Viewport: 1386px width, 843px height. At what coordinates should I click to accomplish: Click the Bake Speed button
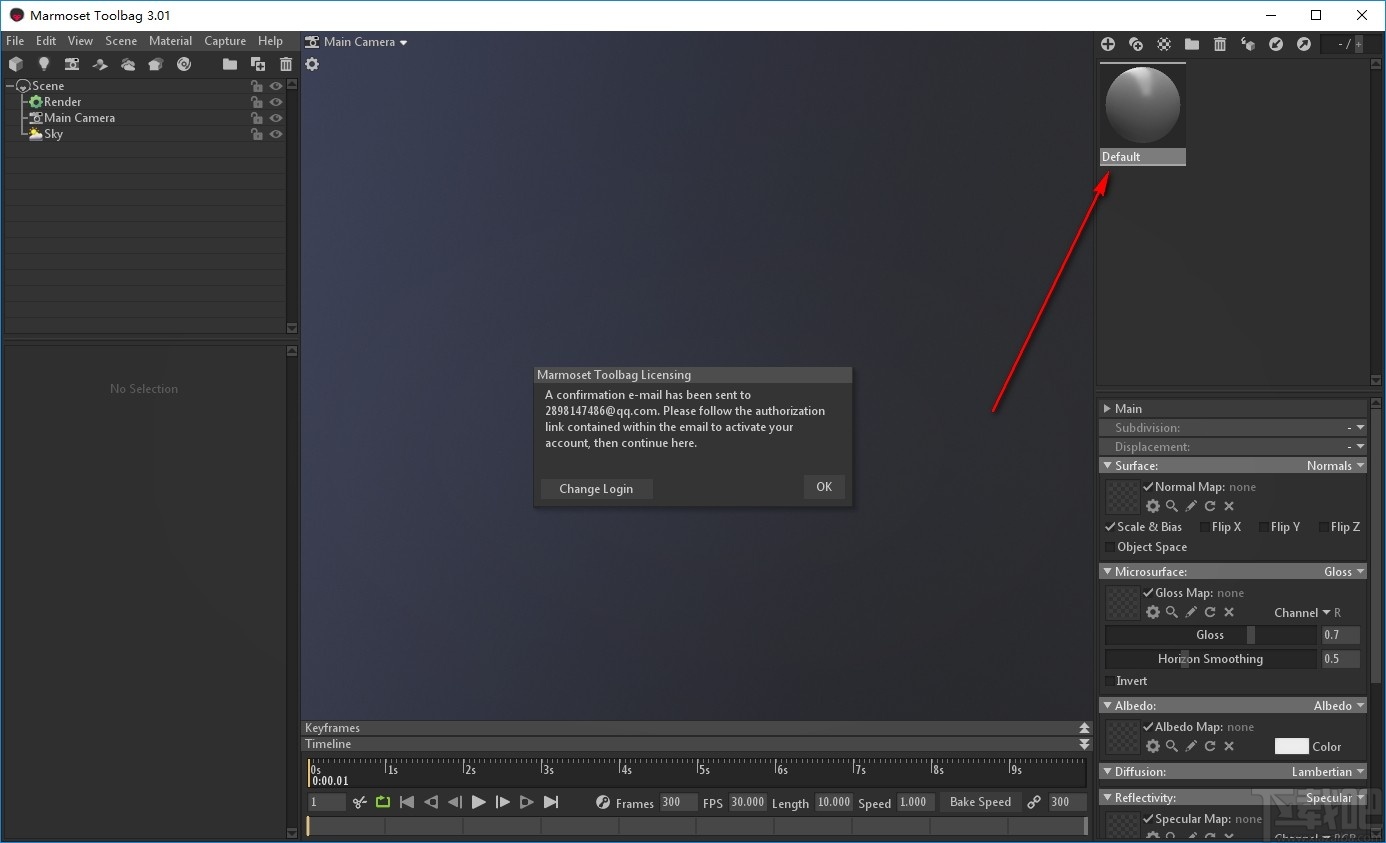pos(980,802)
